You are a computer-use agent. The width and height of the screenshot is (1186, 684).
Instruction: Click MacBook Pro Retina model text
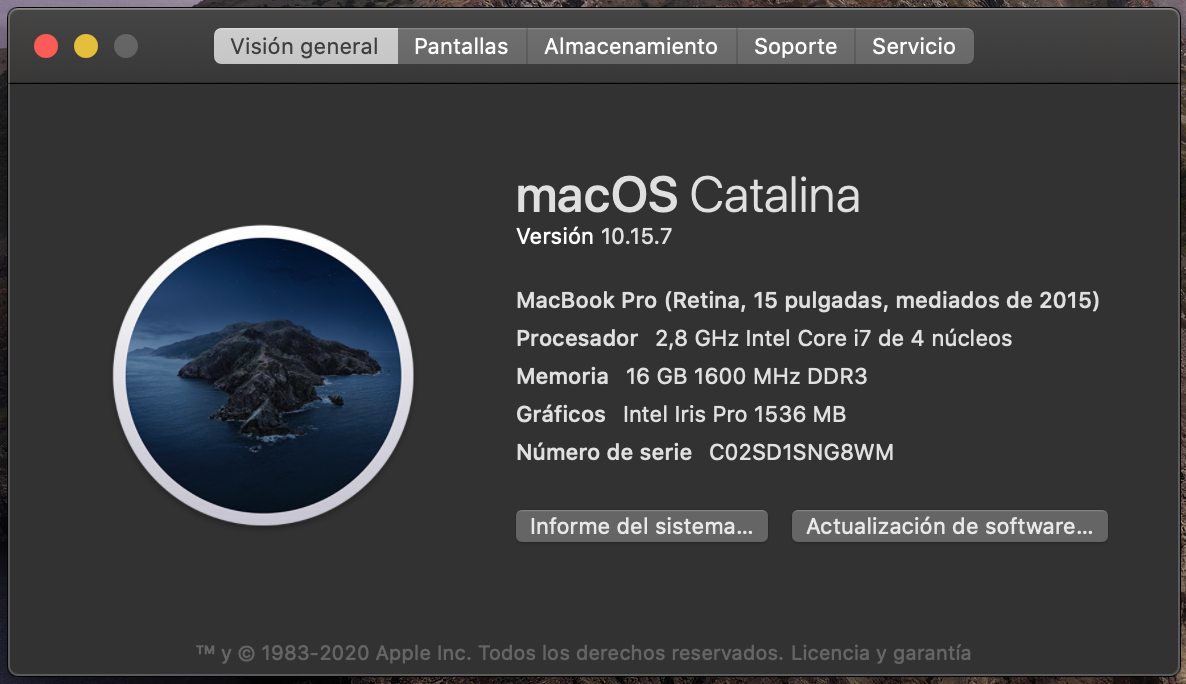[x=807, y=300]
